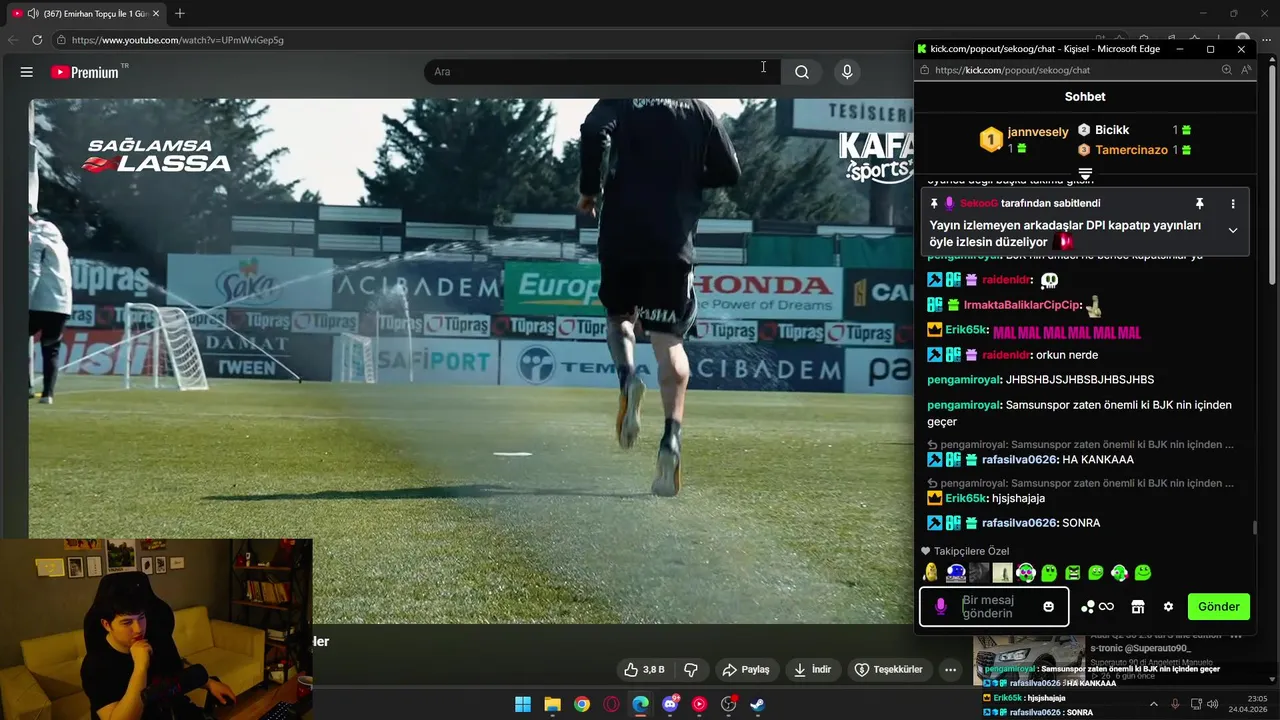
Task: Select the angry green Kick emote
Action: [1073, 573]
